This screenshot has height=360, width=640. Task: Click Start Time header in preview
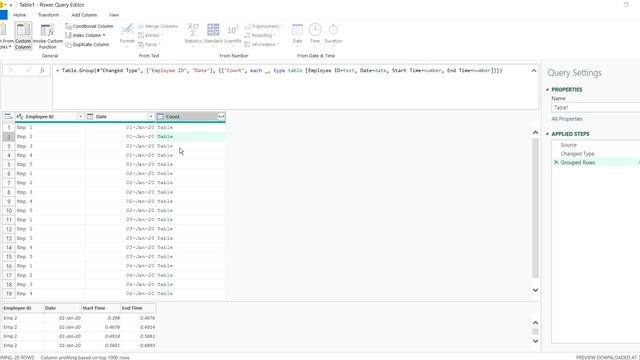click(x=100, y=308)
